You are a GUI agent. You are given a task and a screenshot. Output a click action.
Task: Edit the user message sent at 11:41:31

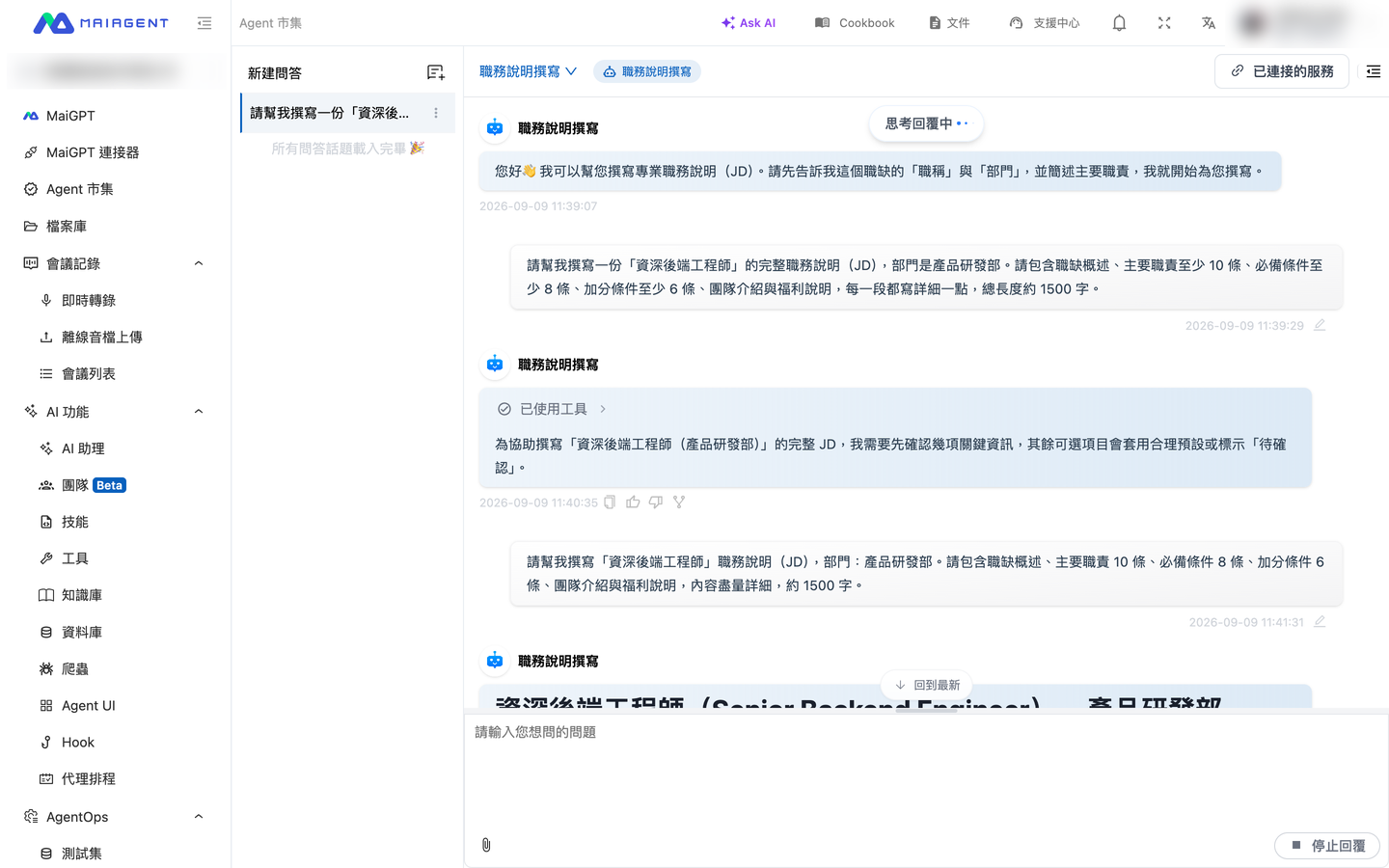coord(1320,622)
